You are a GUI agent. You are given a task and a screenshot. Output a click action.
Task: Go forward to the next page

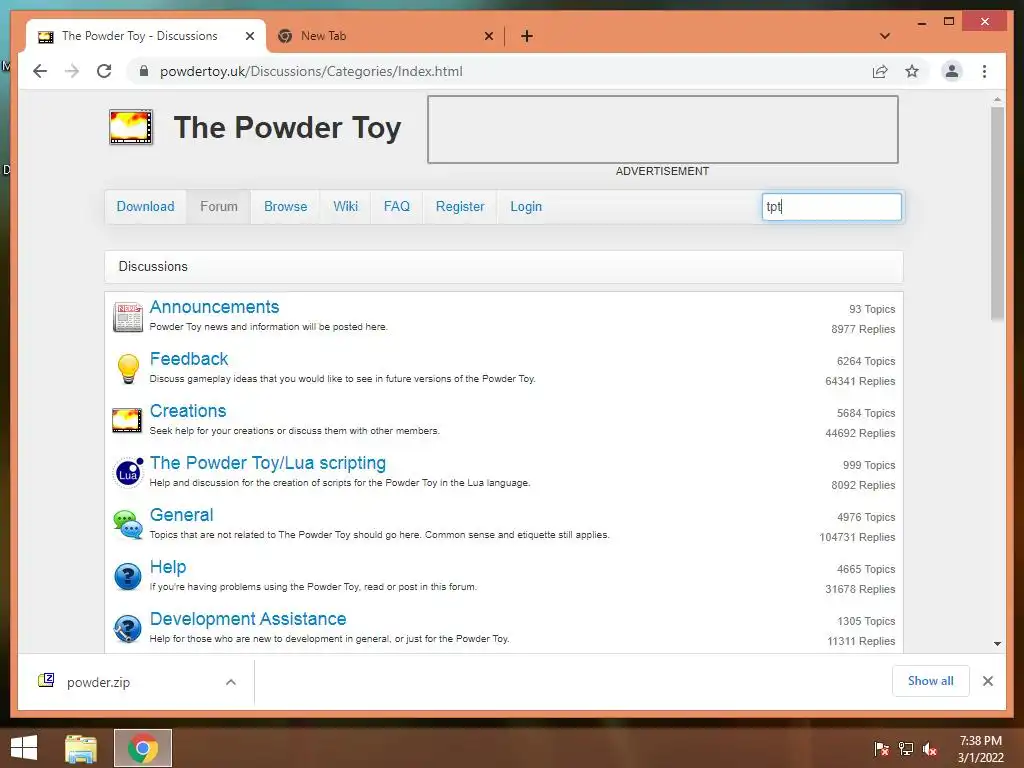coord(72,71)
